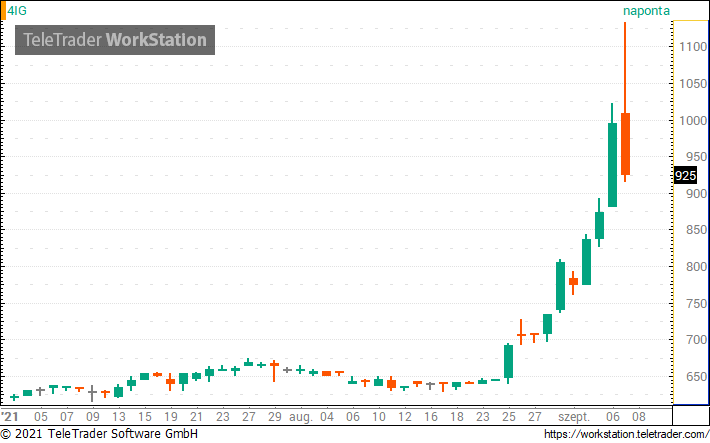710x443 pixels.
Task: Click the 700 price axis label
Action: pyautogui.click(x=696, y=339)
